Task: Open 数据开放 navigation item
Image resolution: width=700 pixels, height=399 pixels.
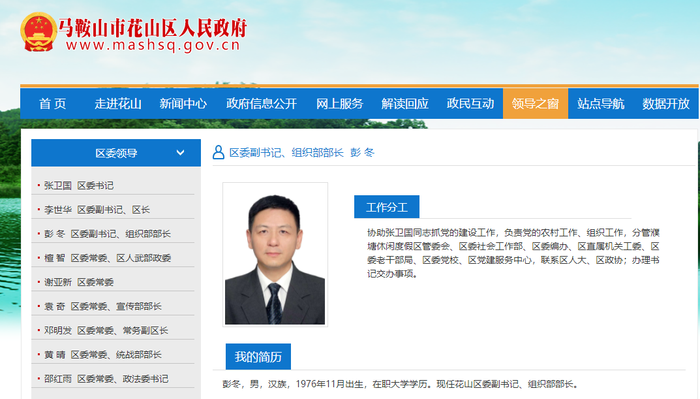Action: 666,104
